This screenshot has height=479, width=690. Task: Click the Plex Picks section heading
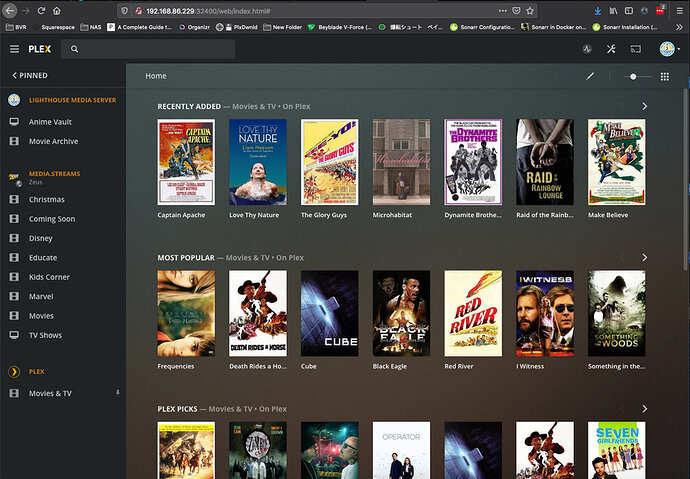pyautogui.click(x=177, y=409)
